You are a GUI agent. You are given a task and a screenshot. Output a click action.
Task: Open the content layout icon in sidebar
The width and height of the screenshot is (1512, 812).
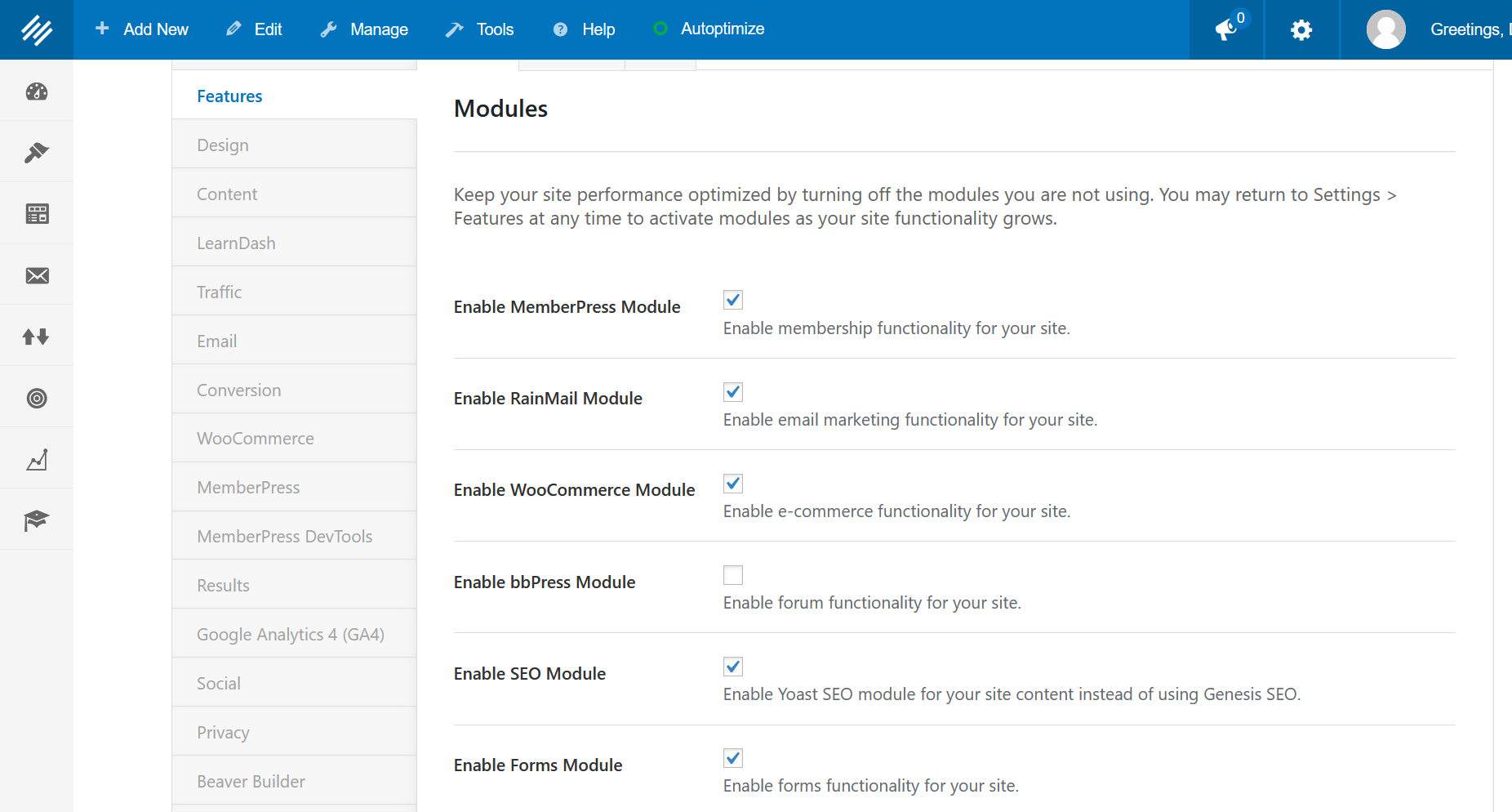coord(37,214)
